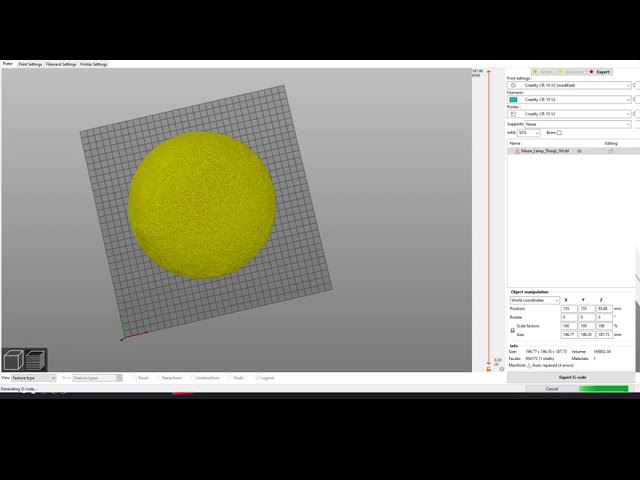
Task: Click the yellow moon sphere model
Action: (x=202, y=205)
